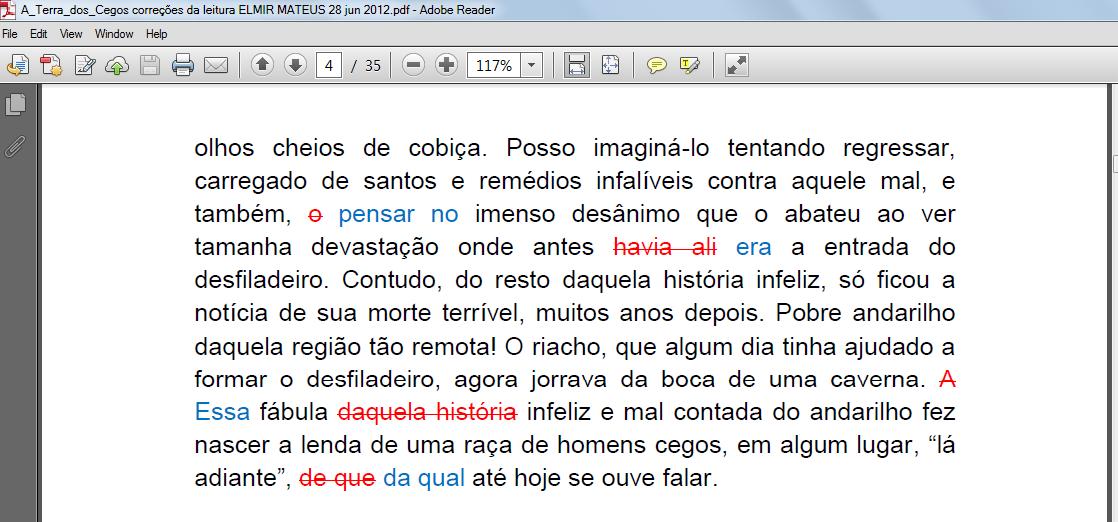Screen dimensions: 1118x522
Task: Click the upload to cloud icon
Action: pyautogui.click(x=117, y=66)
